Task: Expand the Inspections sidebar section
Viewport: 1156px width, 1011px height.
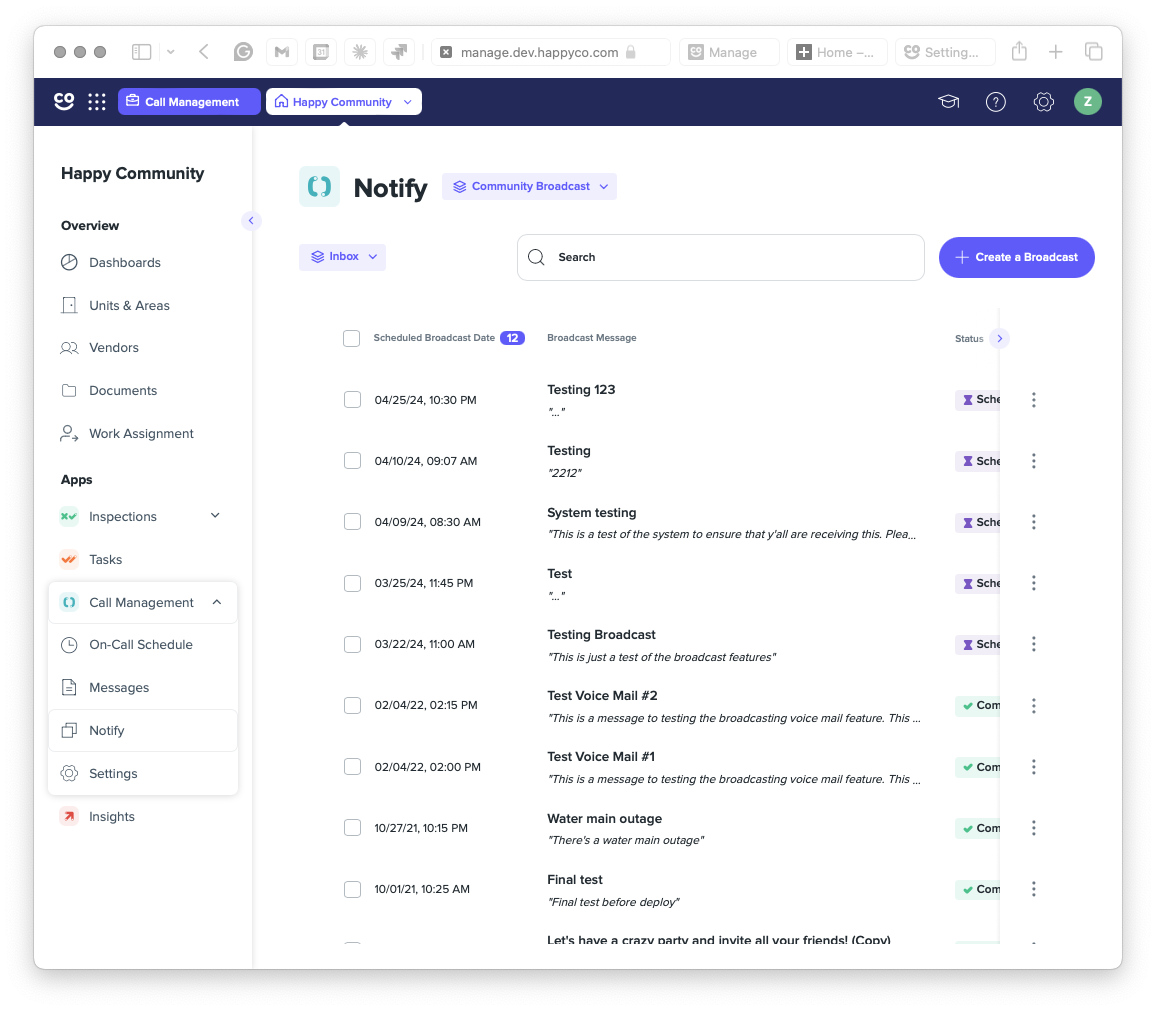Action: coord(215,516)
